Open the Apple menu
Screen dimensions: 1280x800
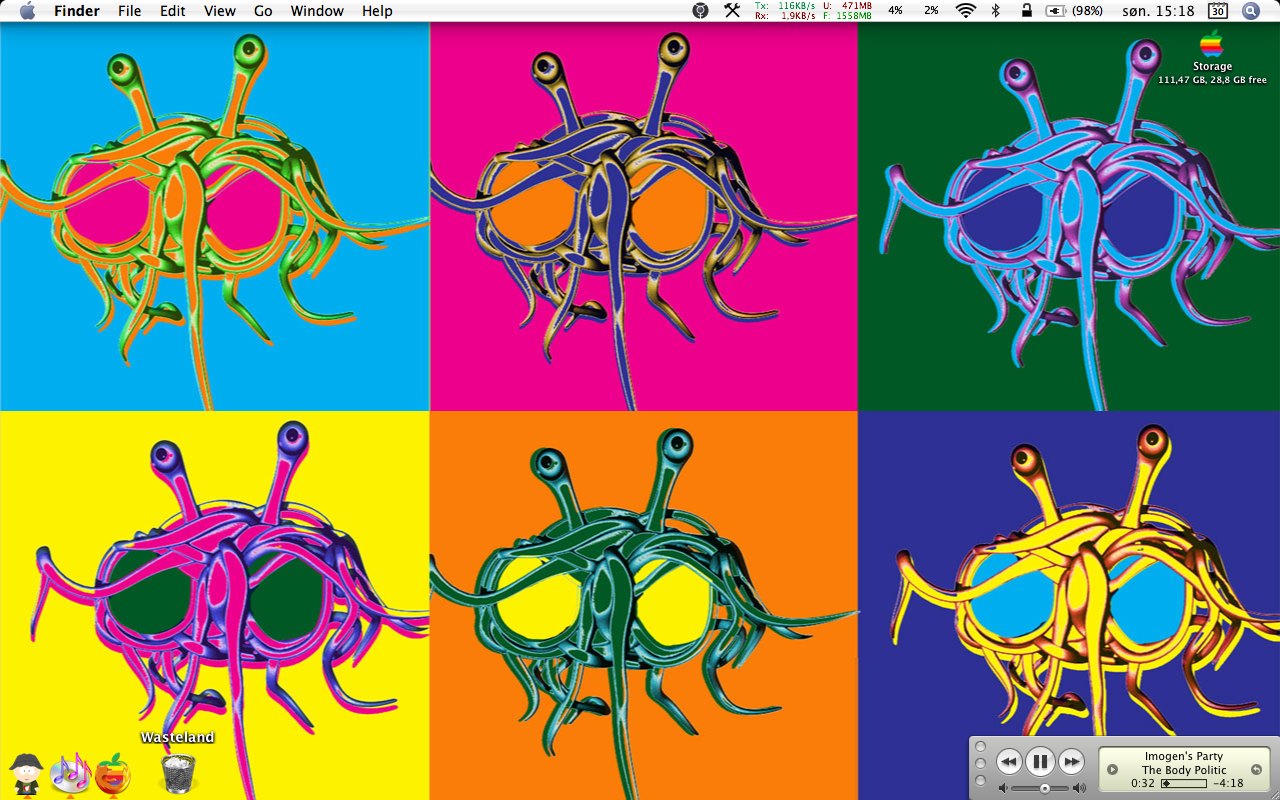(27, 11)
